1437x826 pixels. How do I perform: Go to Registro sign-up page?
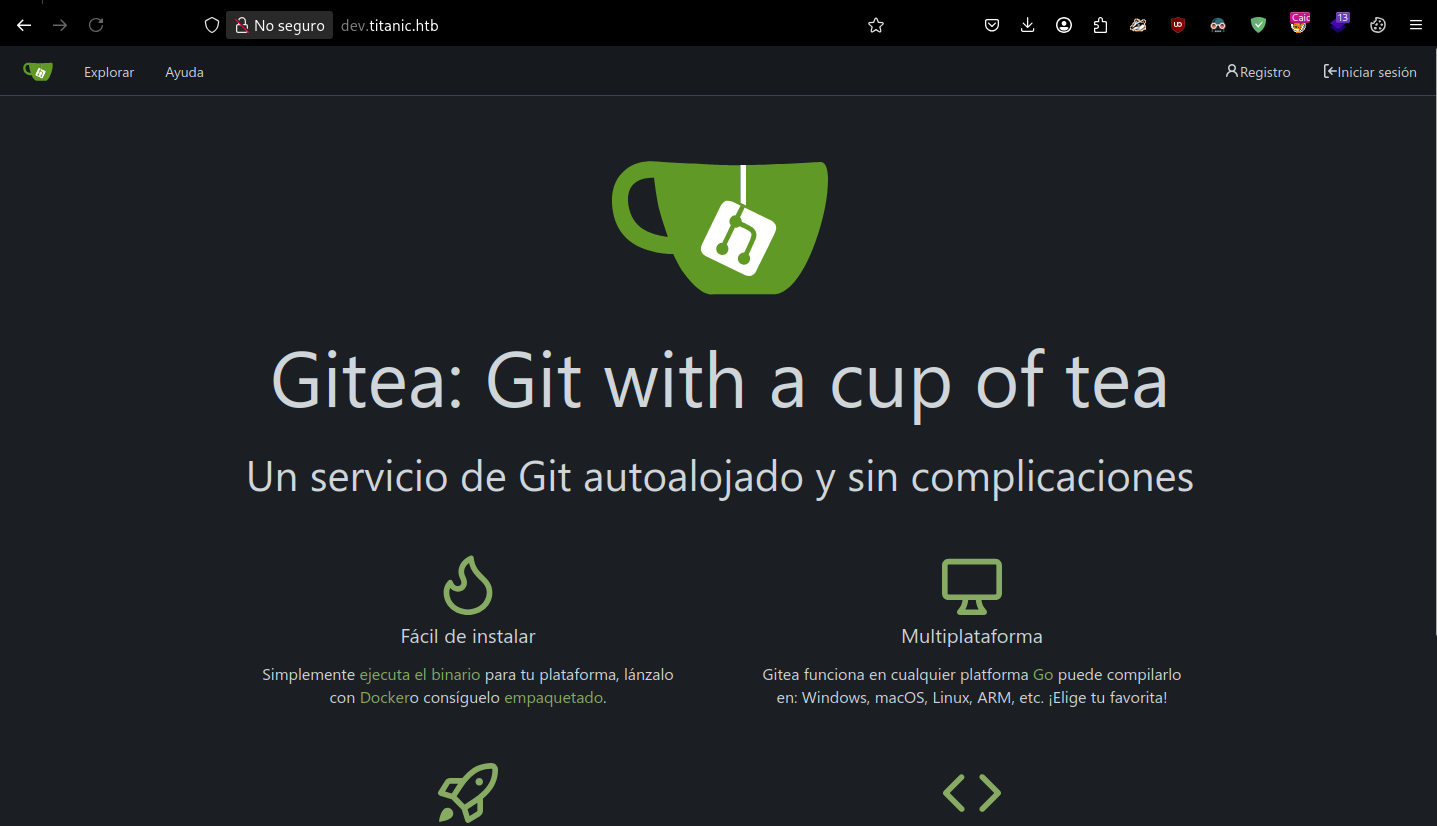pyautogui.click(x=1258, y=72)
